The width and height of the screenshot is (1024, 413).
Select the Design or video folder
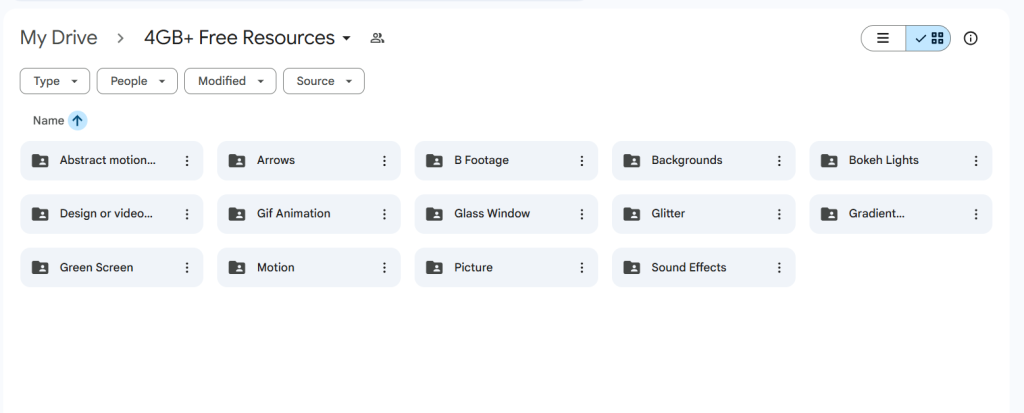tap(112, 214)
